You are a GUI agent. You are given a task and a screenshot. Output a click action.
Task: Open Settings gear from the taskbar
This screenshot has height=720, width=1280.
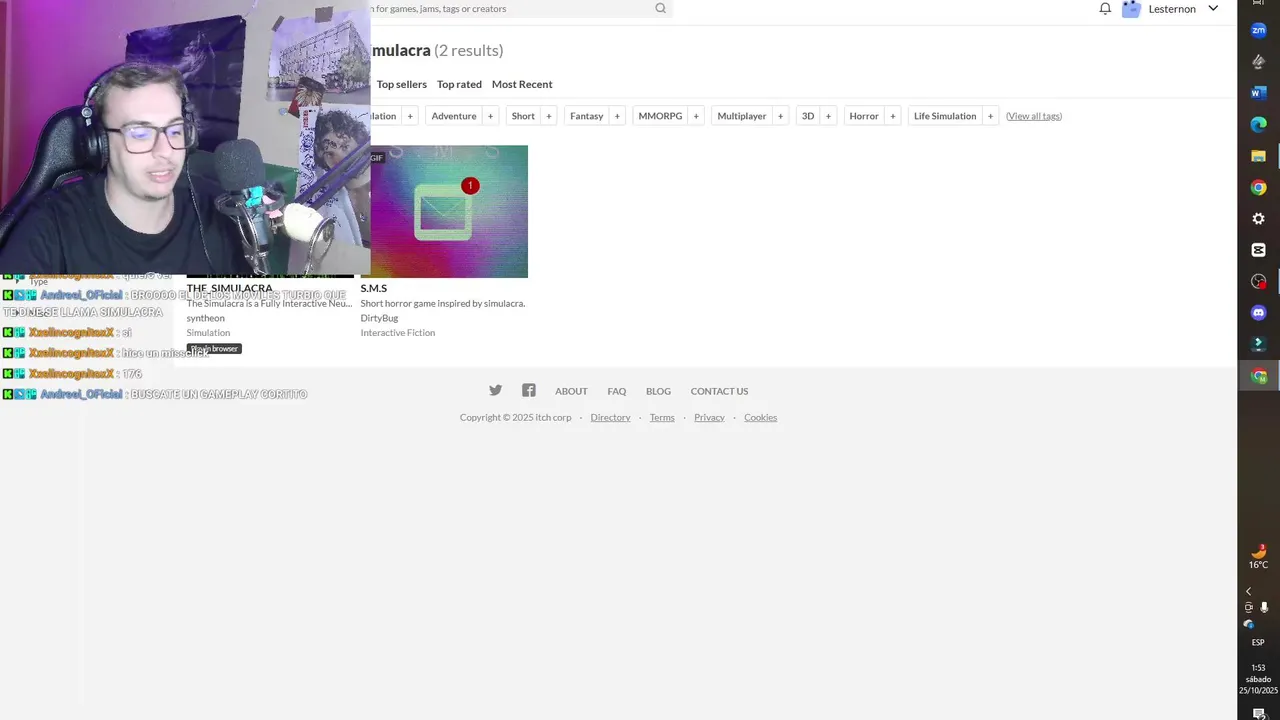pyautogui.click(x=1259, y=219)
